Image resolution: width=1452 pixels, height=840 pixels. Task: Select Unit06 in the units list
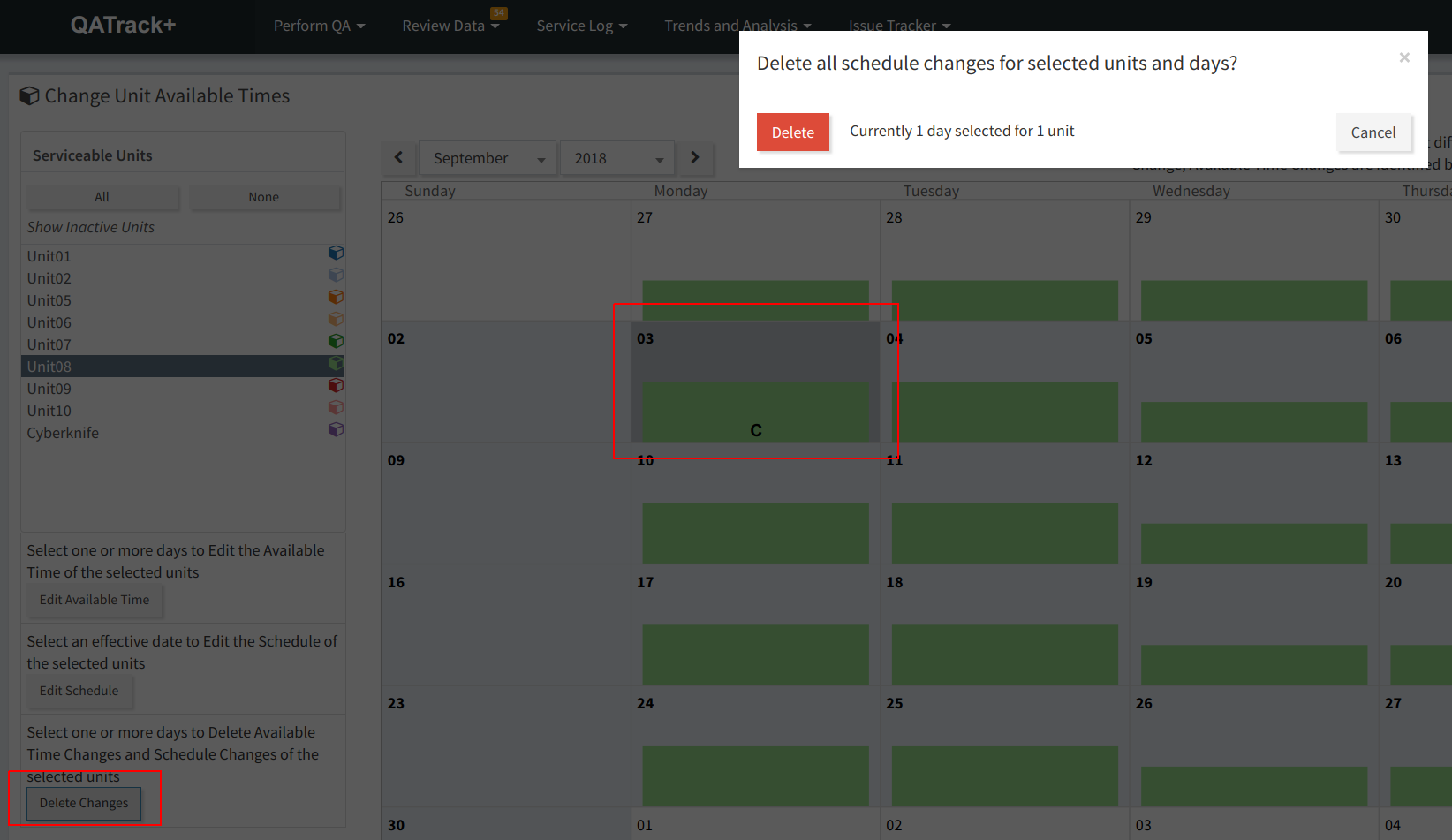click(183, 322)
